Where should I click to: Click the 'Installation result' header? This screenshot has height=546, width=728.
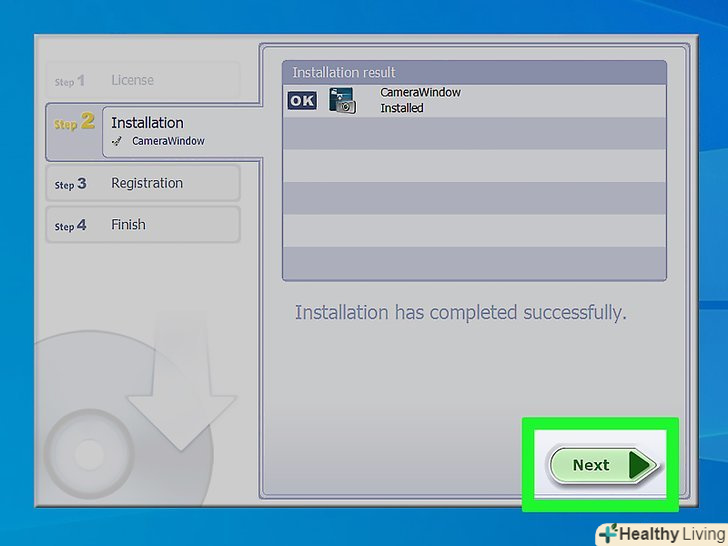click(x=474, y=72)
